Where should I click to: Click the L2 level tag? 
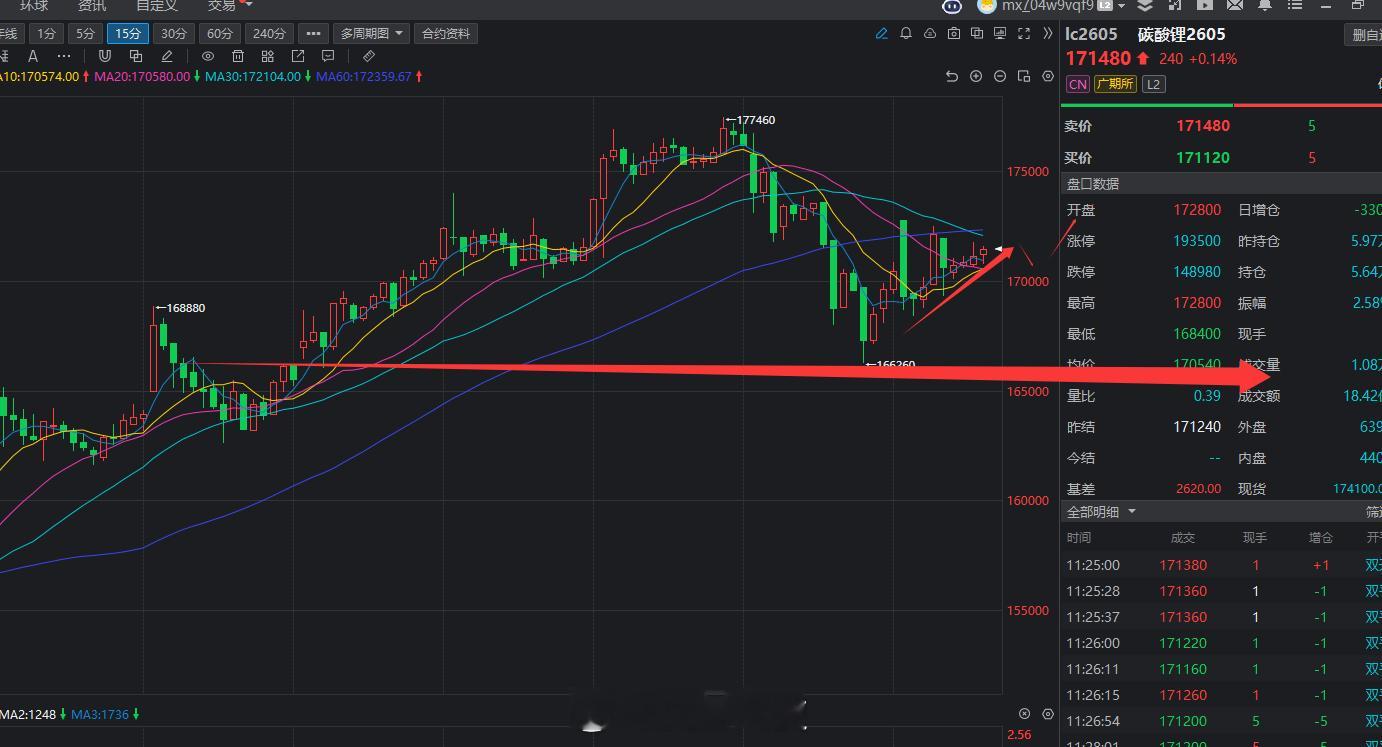pos(1153,84)
